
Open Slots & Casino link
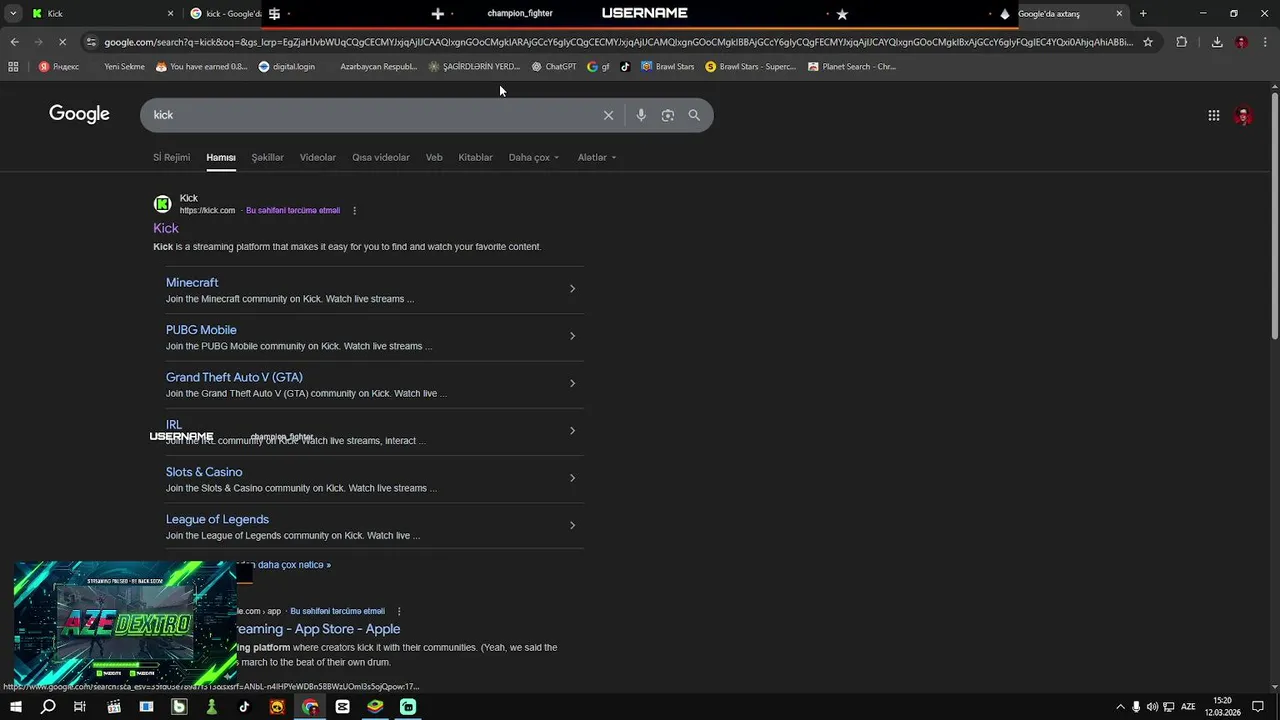click(x=204, y=472)
